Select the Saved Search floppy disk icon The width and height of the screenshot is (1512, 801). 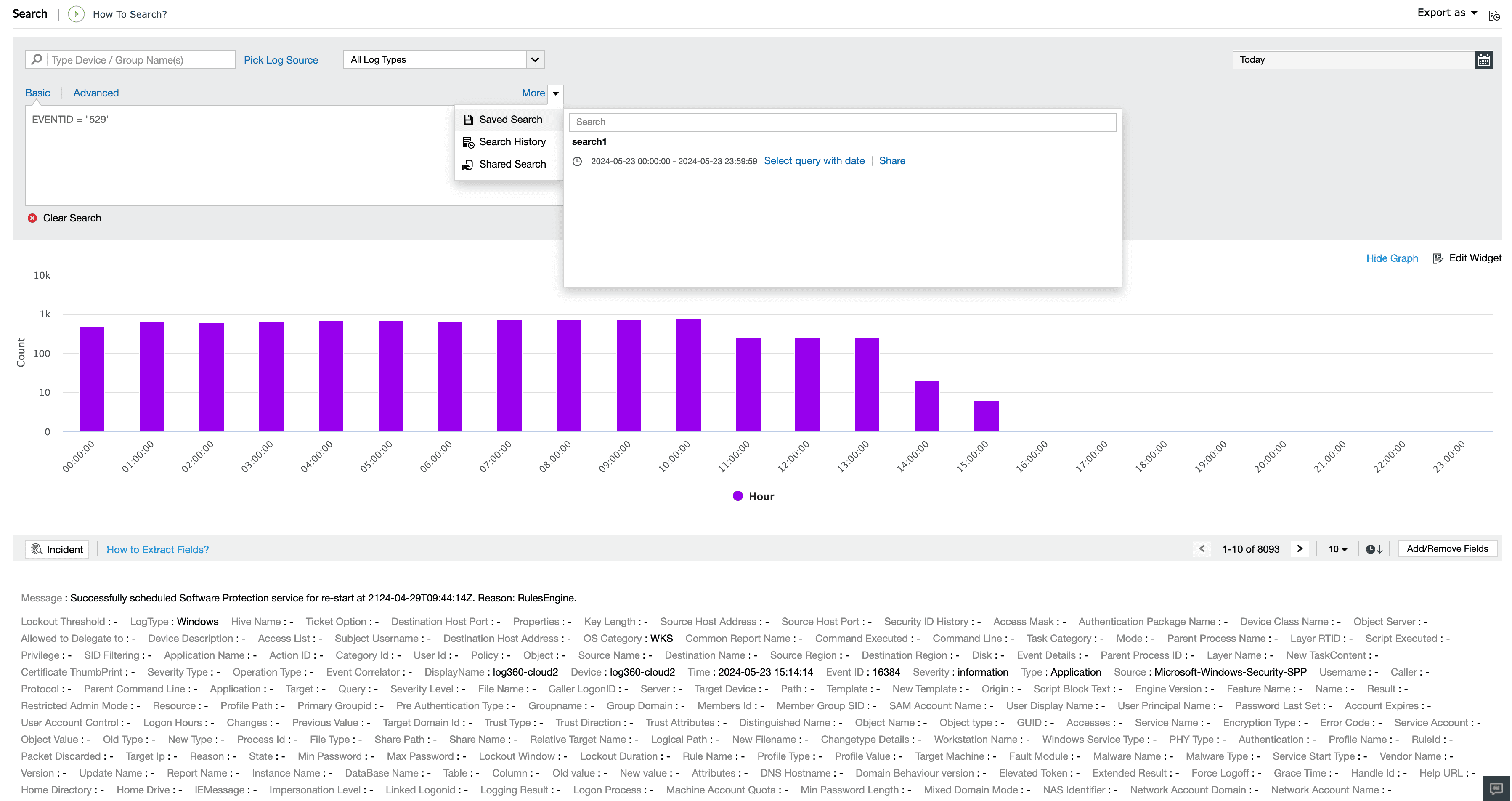[x=468, y=119]
